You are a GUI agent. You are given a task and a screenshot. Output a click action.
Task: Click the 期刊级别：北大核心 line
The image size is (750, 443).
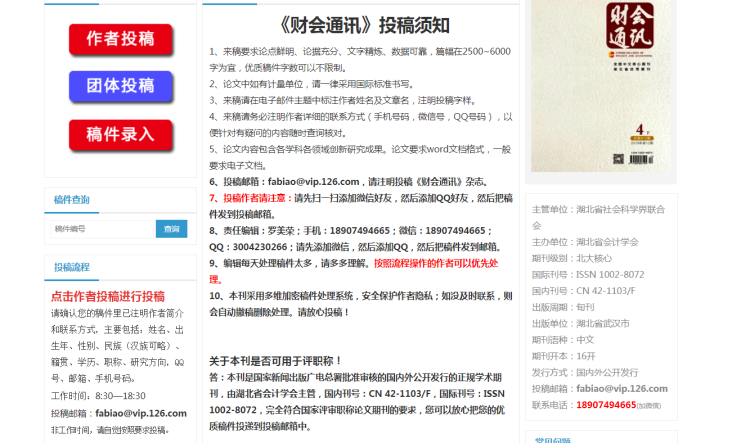[572, 258]
